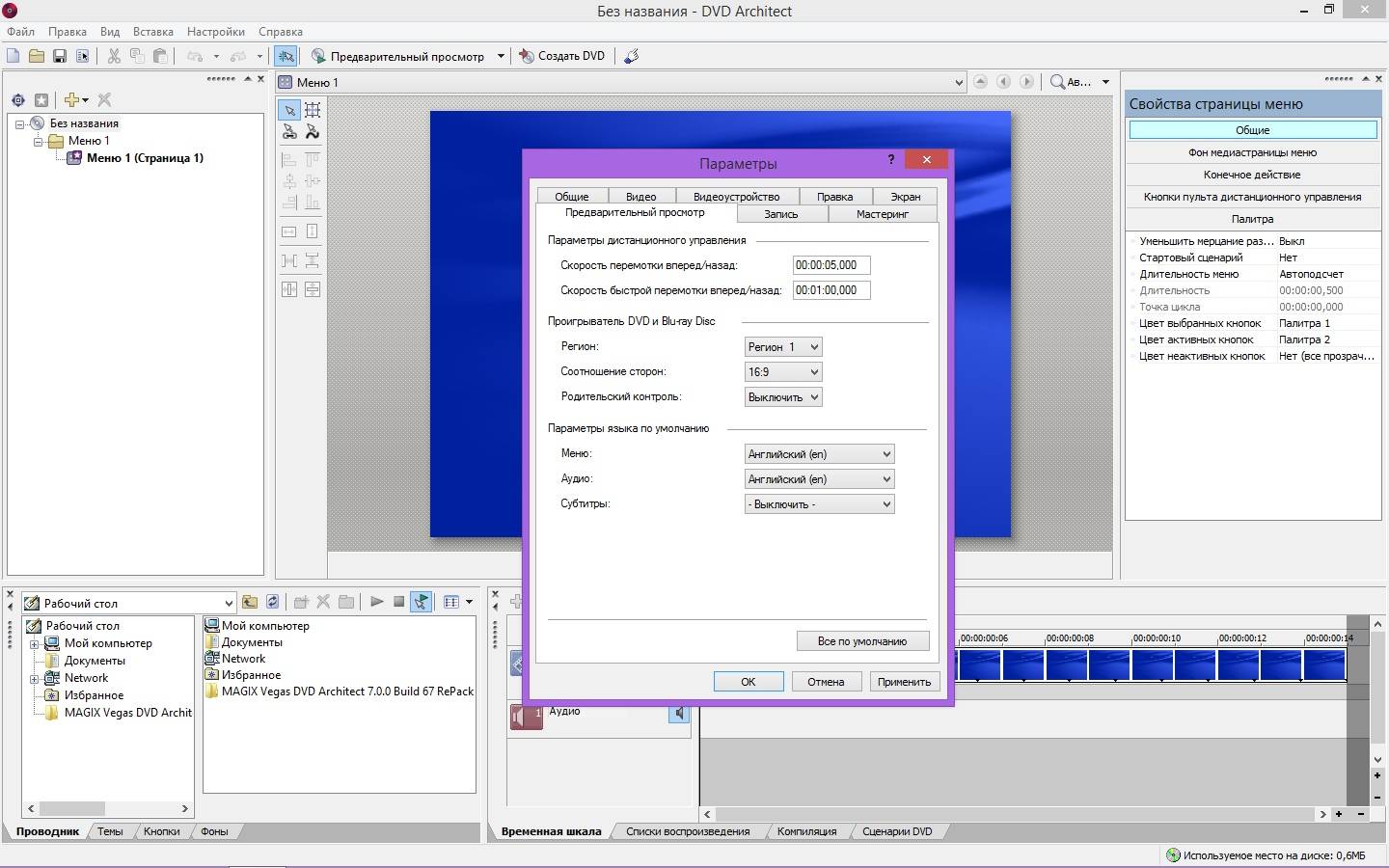Open the Регион dropdown
The height and width of the screenshot is (868, 1389).
(783, 346)
